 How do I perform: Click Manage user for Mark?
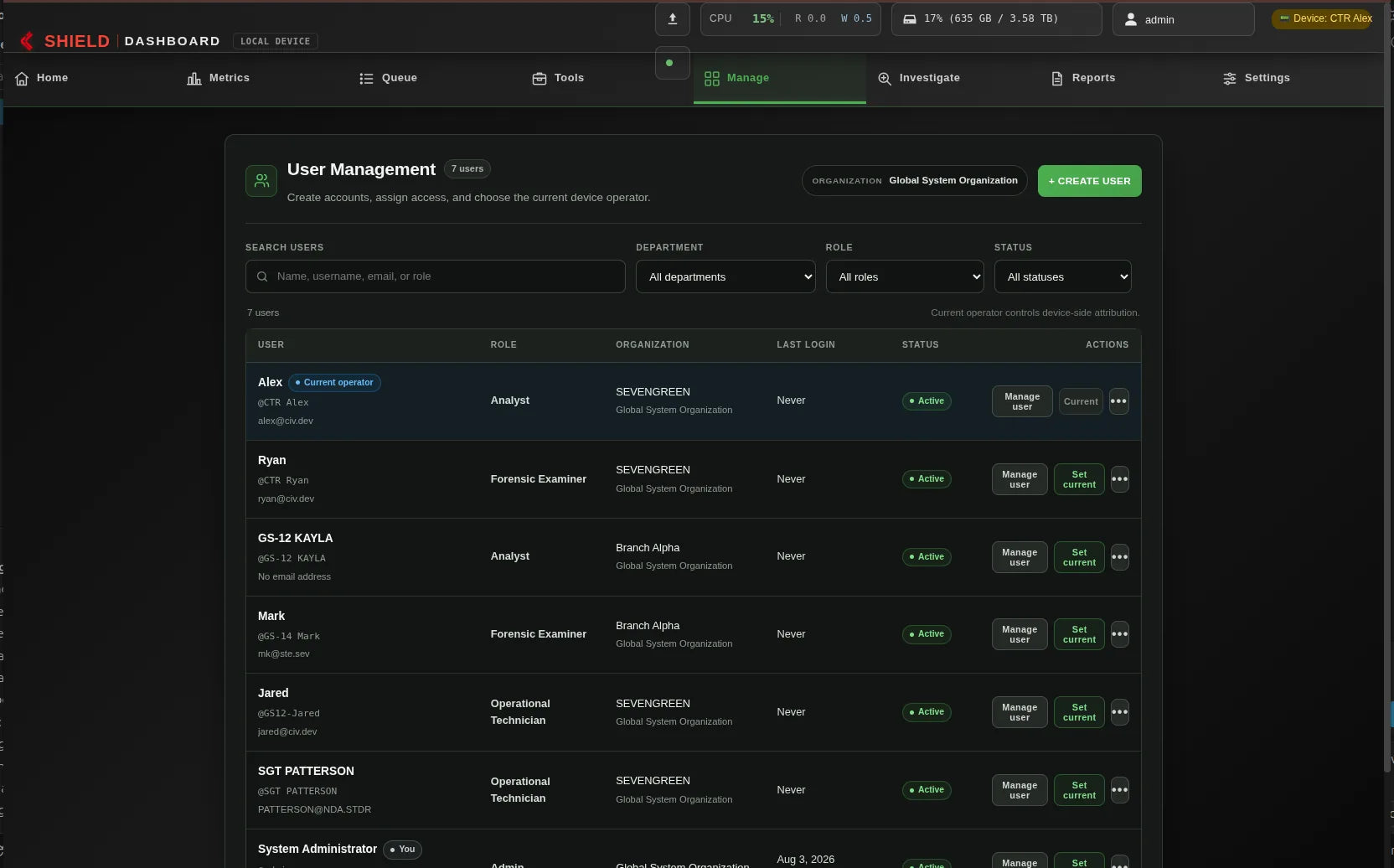pyautogui.click(x=1020, y=634)
